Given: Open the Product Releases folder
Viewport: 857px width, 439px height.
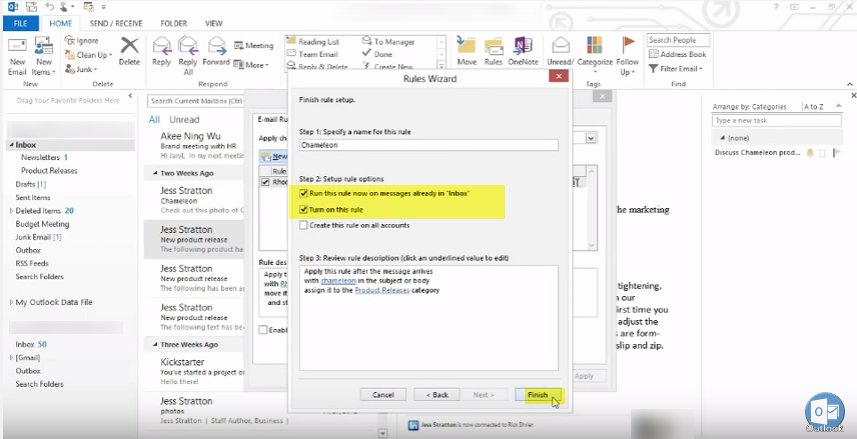Looking at the screenshot, I should point(49,171).
